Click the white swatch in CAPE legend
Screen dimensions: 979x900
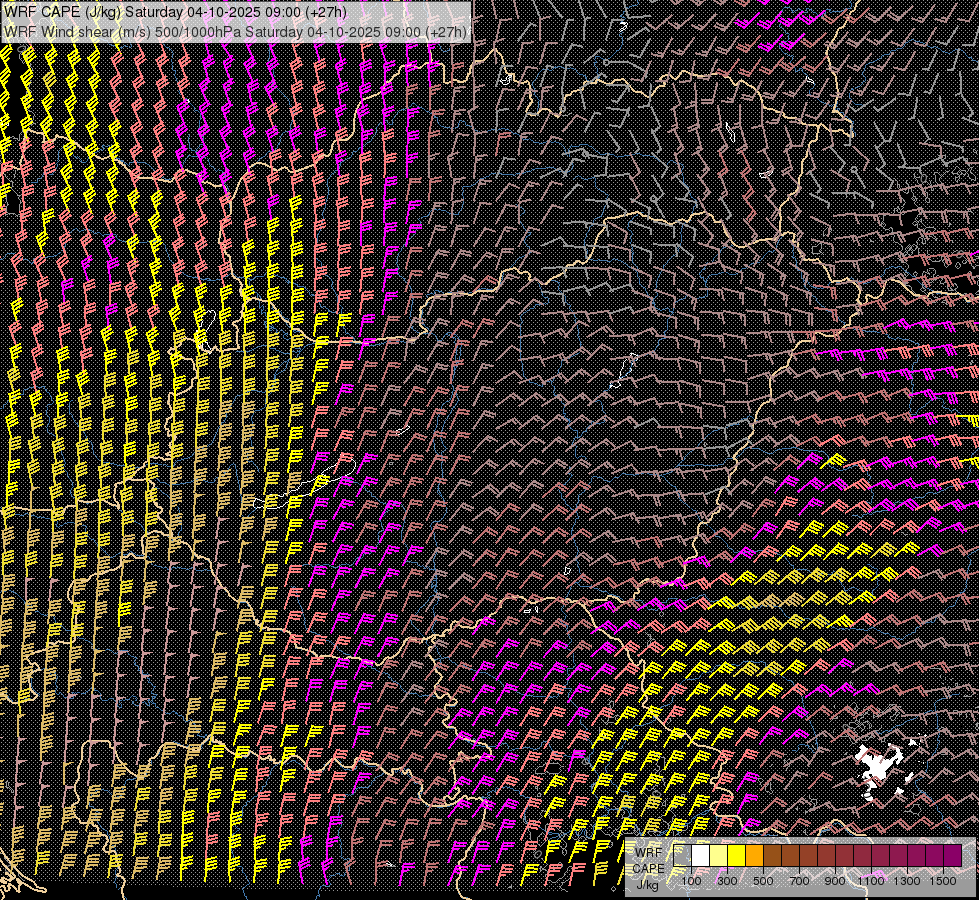[x=700, y=855]
